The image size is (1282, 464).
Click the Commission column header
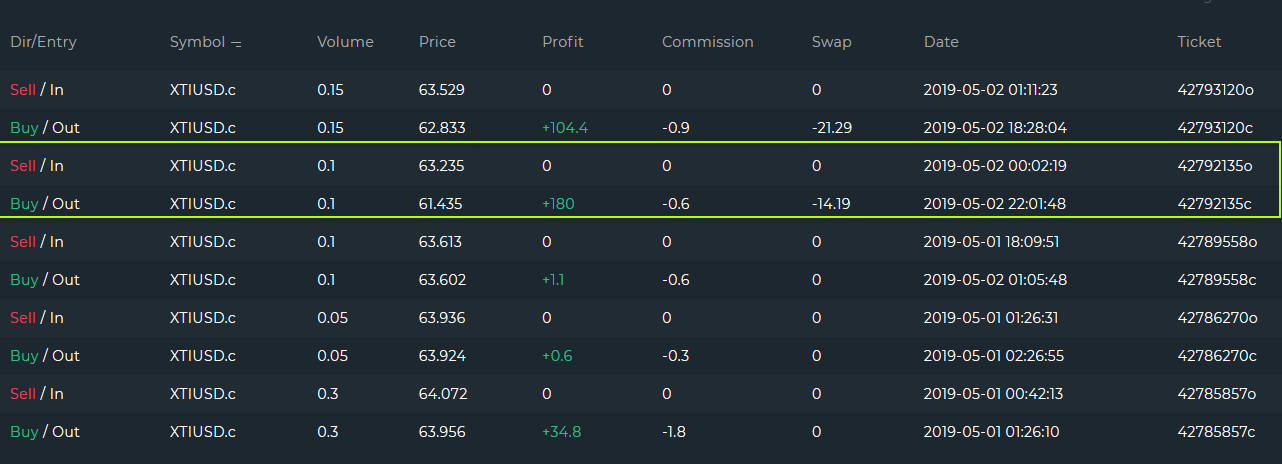tap(707, 42)
